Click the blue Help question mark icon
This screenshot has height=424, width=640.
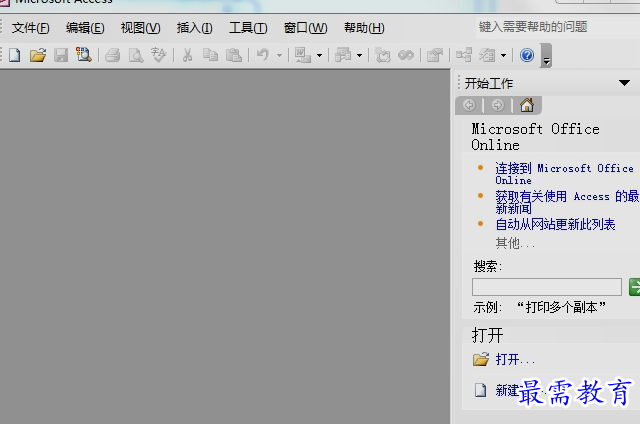pyautogui.click(x=527, y=55)
